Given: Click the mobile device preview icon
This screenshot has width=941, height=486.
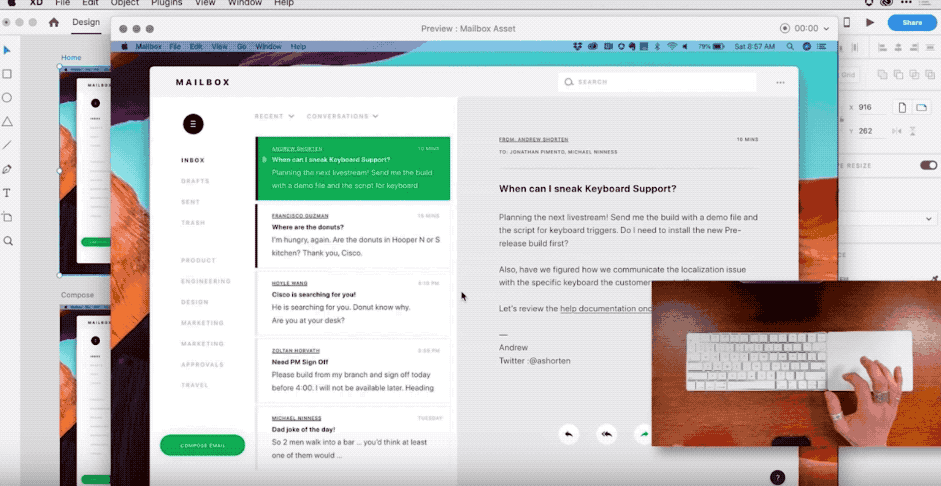Looking at the screenshot, I should click(847, 22).
